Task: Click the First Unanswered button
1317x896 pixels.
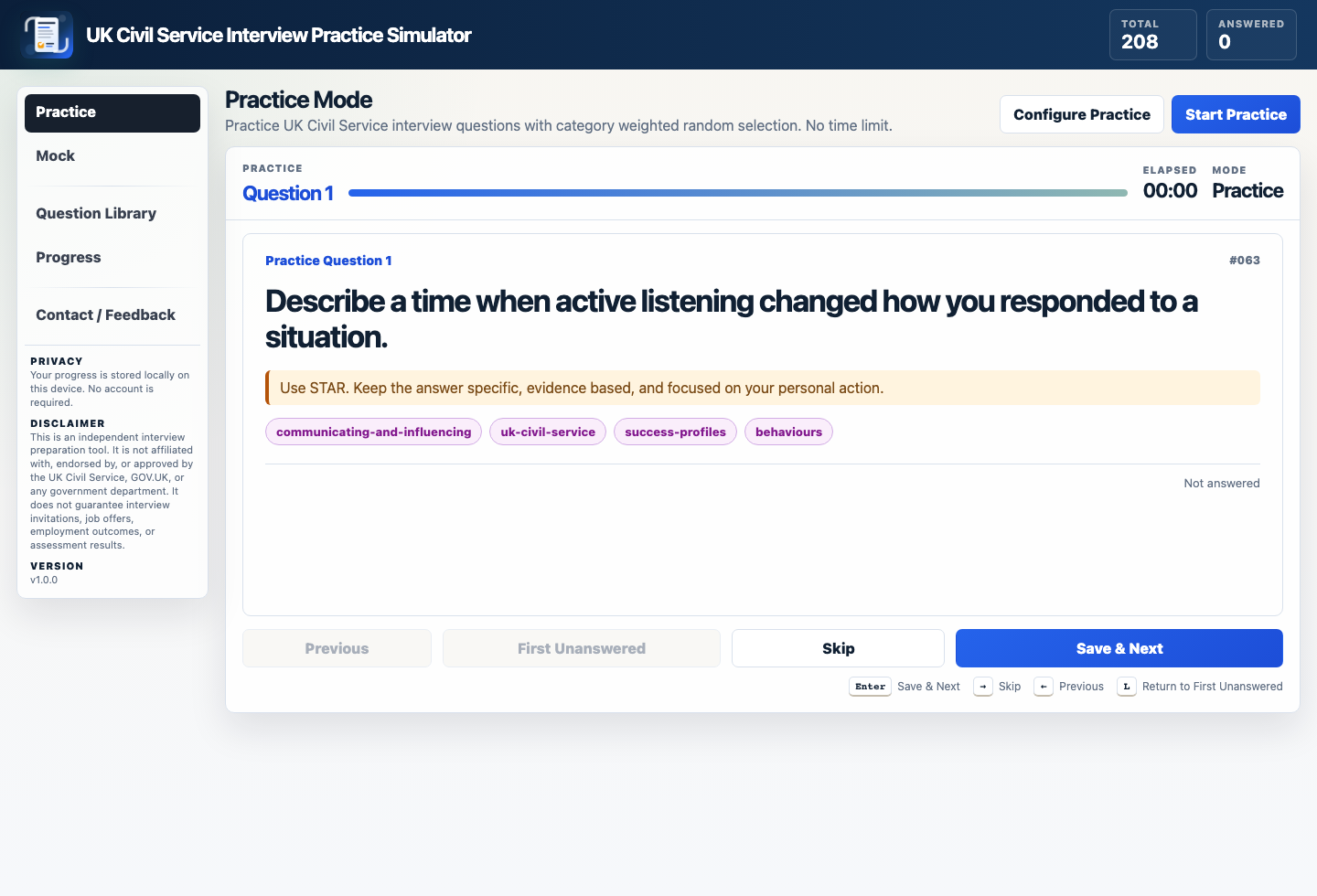Action: 582,648
